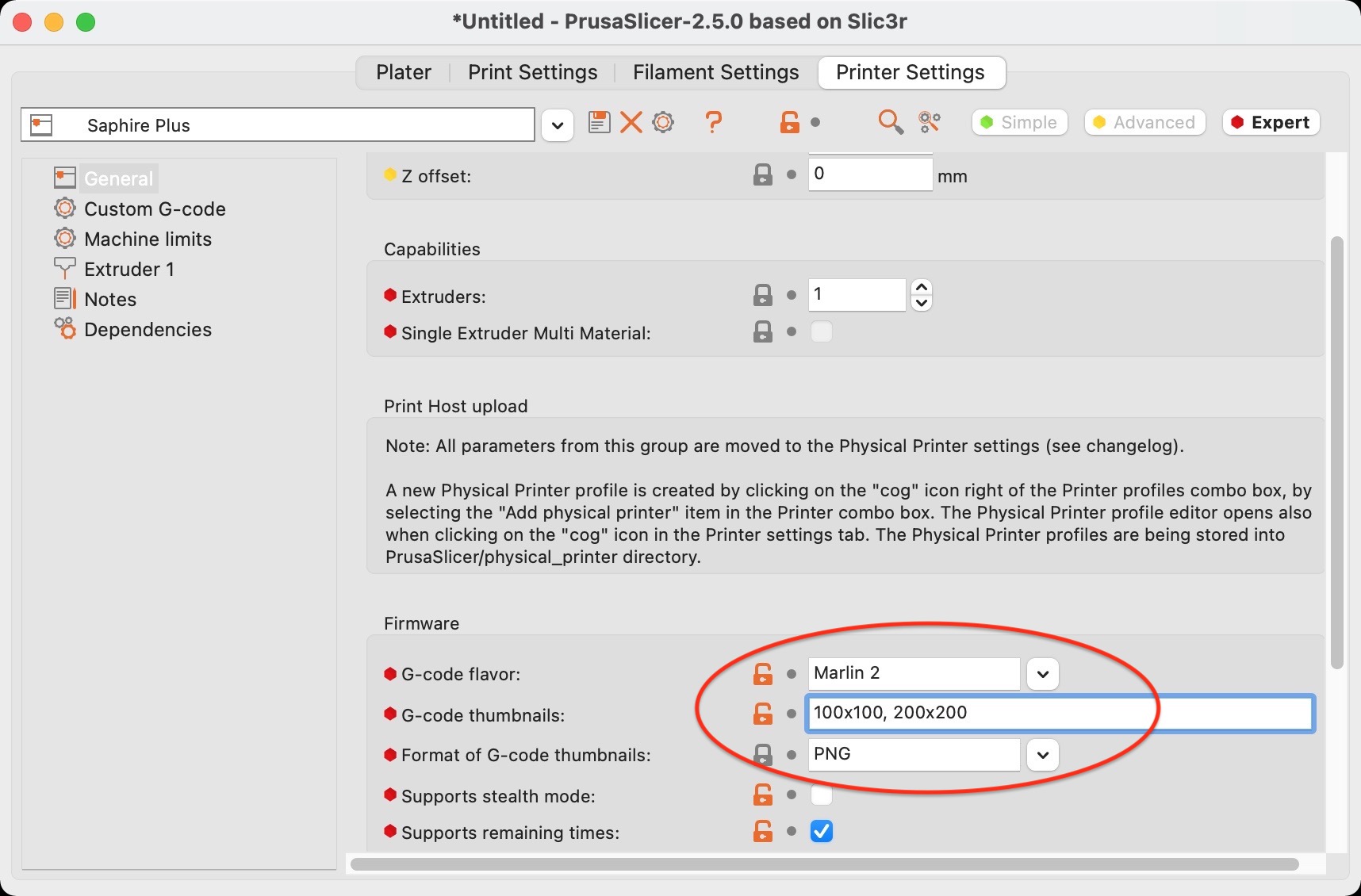
Task: Click the Supports remaining times label
Action: click(x=510, y=833)
